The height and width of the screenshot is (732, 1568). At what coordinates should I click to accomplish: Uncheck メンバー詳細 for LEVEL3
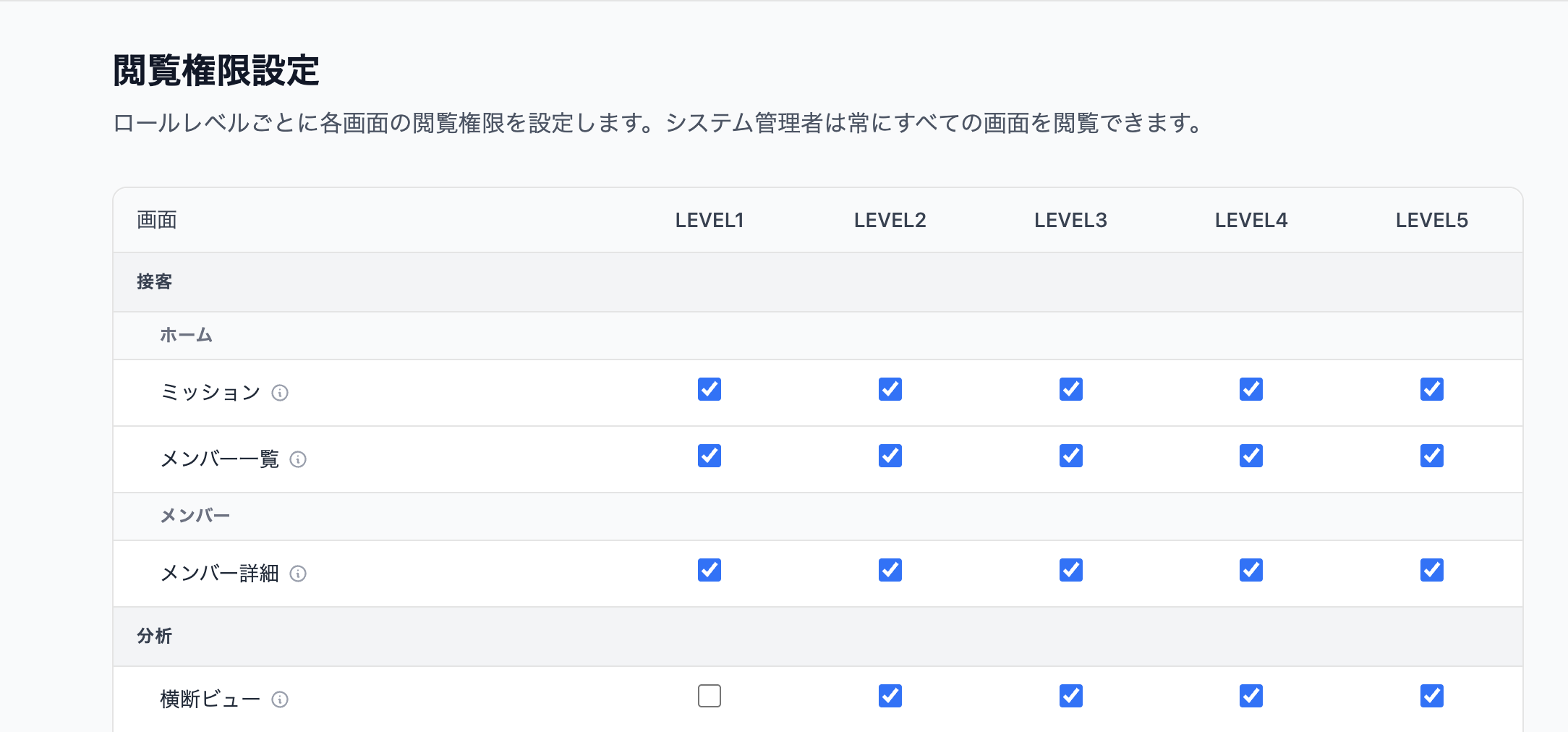[x=1071, y=570]
